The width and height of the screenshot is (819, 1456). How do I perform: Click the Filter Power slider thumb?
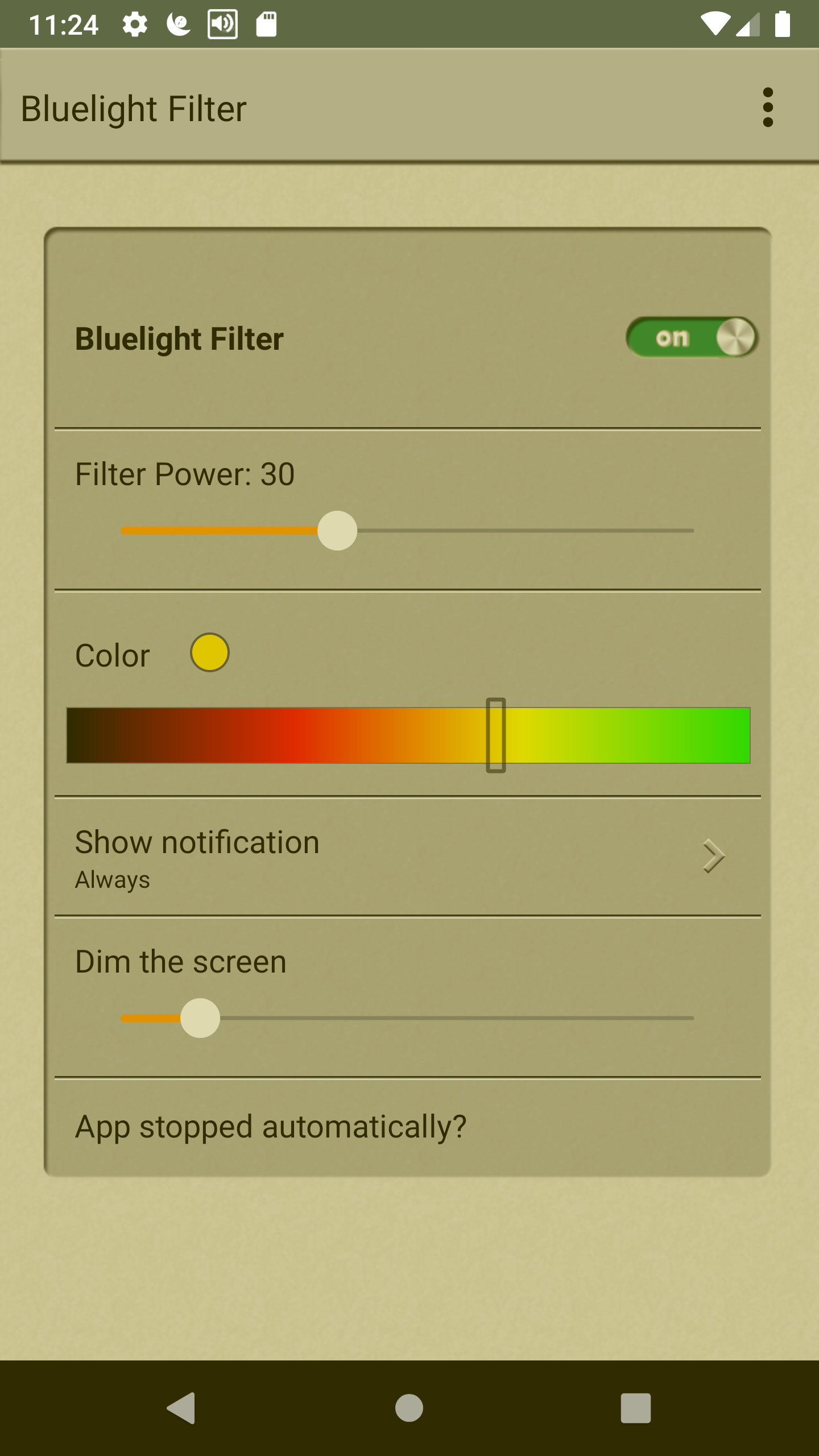pyautogui.click(x=337, y=531)
